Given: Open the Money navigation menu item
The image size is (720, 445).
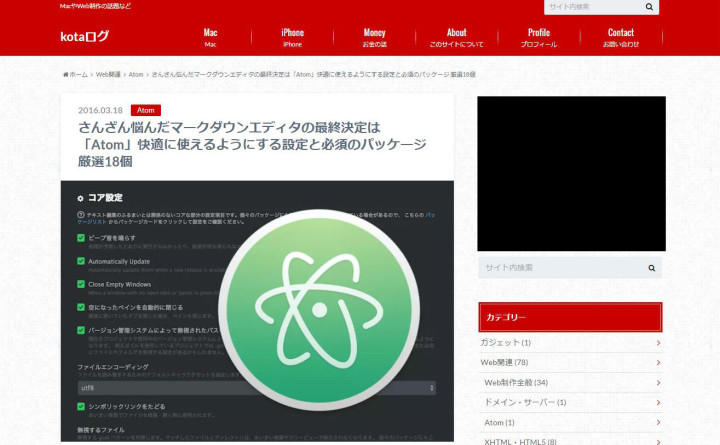Looking at the screenshot, I should pyautogui.click(x=375, y=37).
